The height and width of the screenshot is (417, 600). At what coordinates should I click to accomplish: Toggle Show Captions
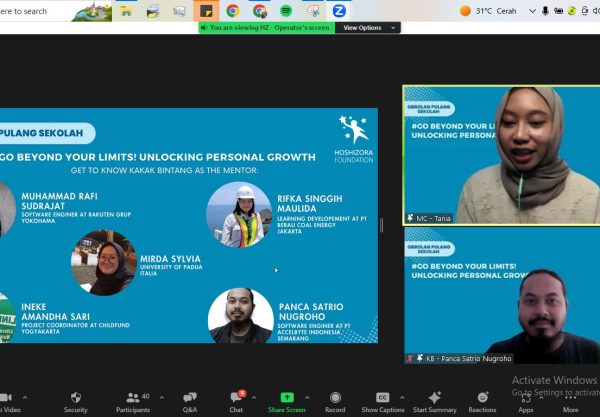382,399
